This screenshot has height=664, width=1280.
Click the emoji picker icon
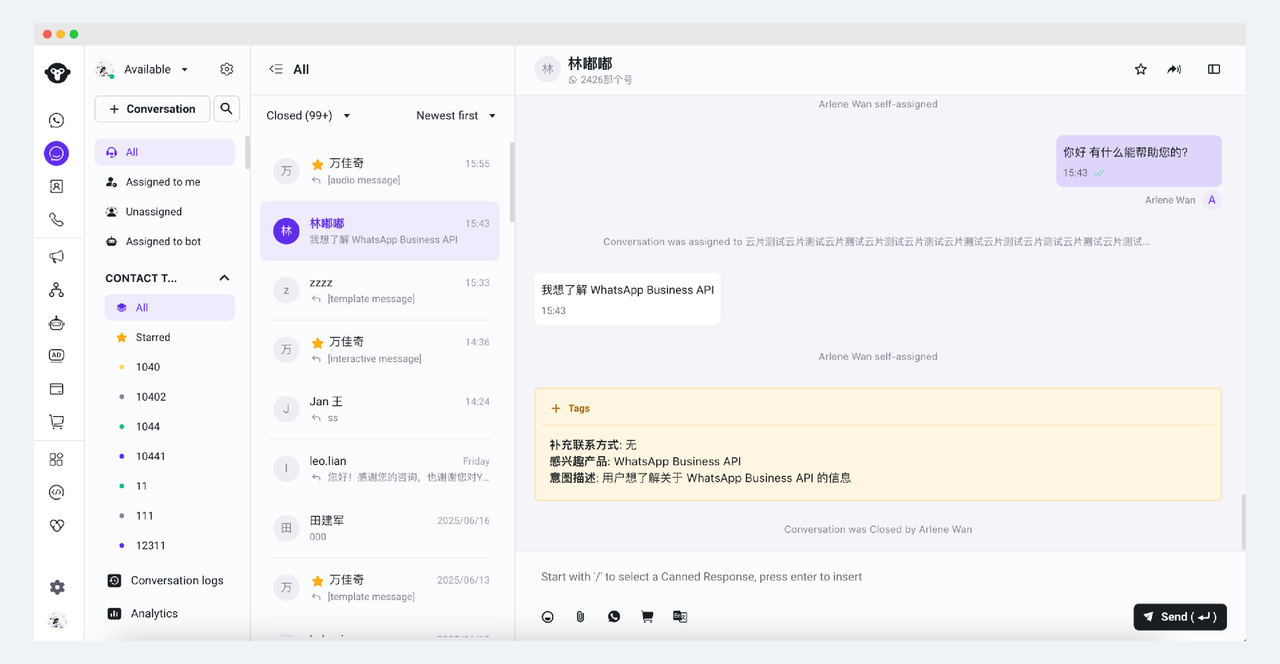pyautogui.click(x=548, y=617)
